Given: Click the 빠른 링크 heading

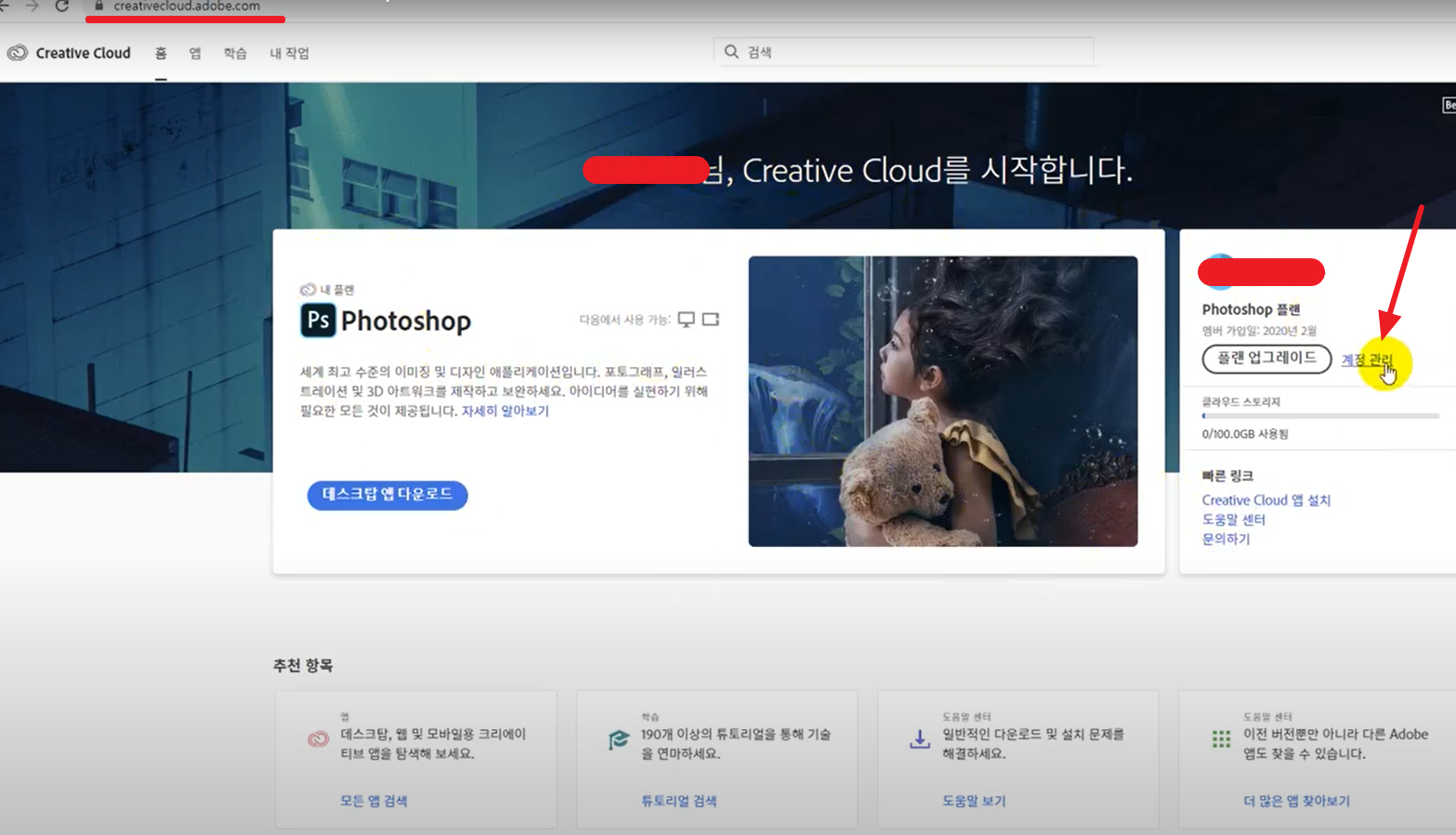Looking at the screenshot, I should click(1227, 476).
